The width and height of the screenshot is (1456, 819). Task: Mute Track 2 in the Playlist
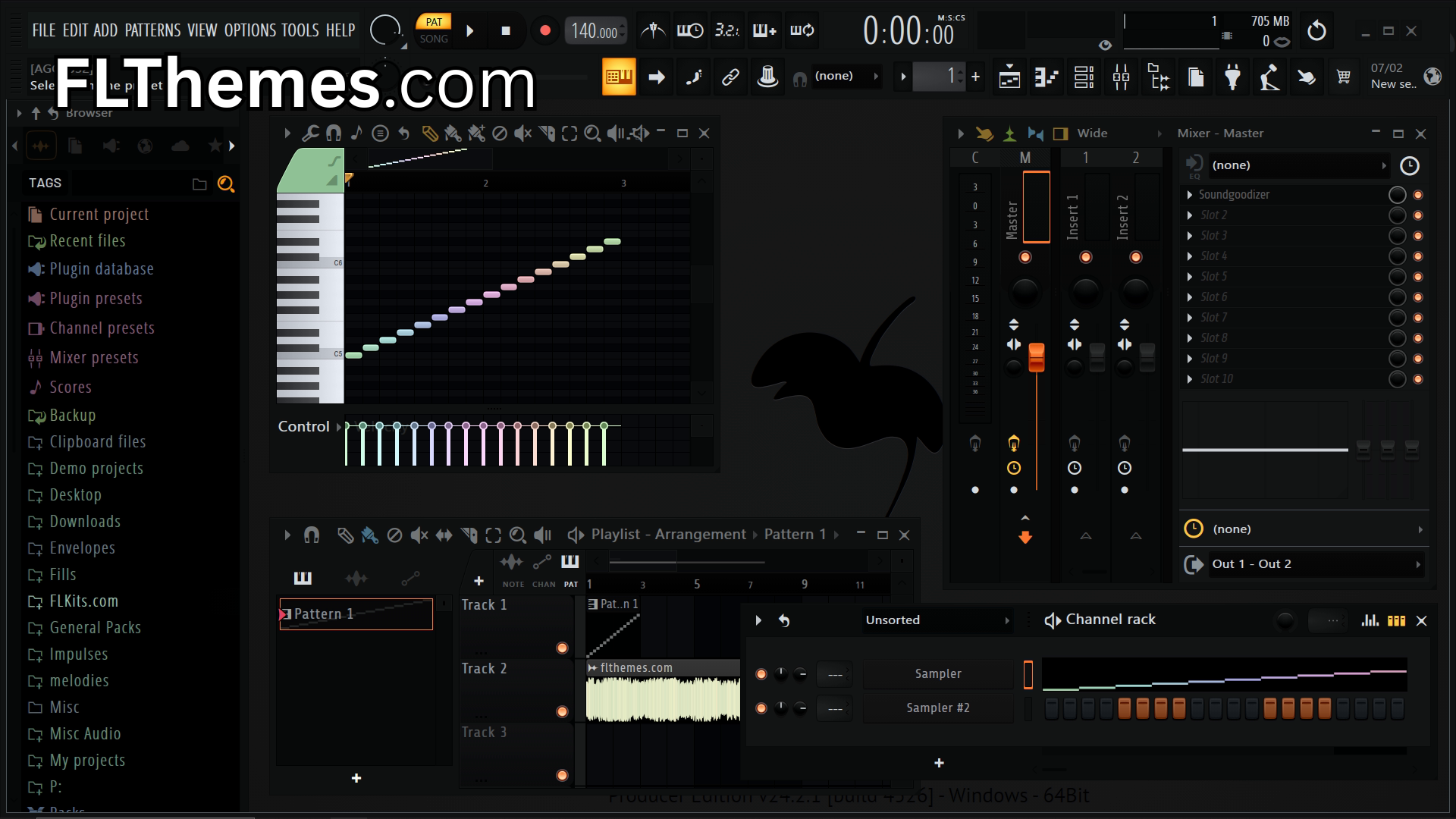click(562, 711)
